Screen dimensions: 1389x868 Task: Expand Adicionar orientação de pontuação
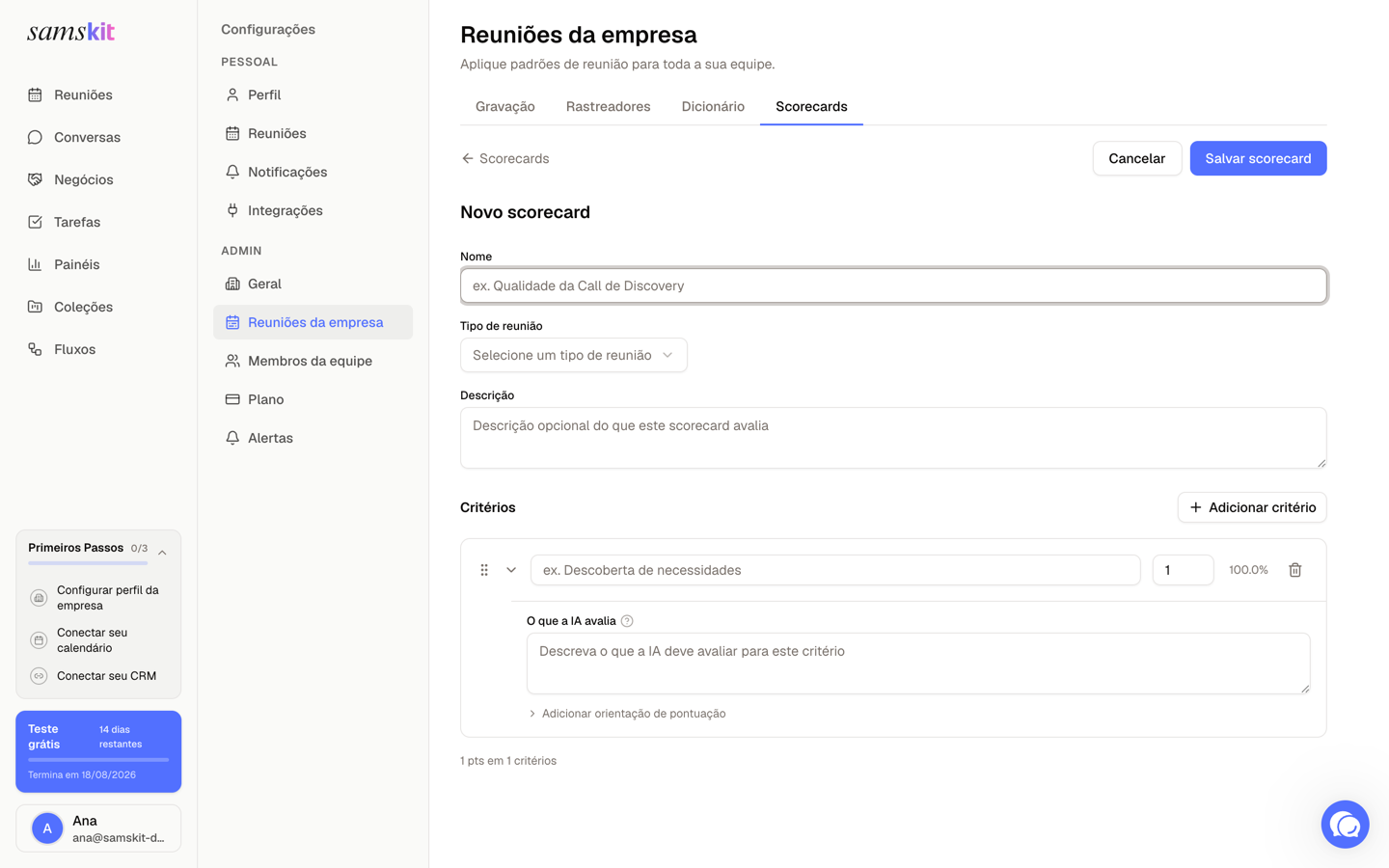pyautogui.click(x=627, y=714)
